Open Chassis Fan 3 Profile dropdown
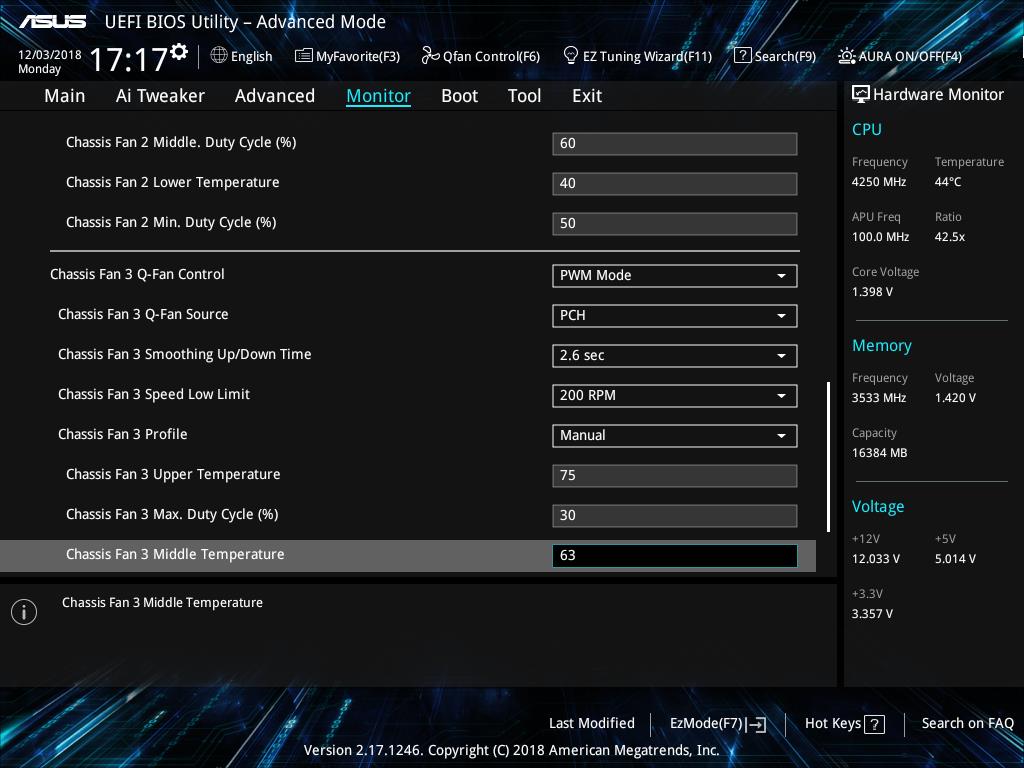 674,436
